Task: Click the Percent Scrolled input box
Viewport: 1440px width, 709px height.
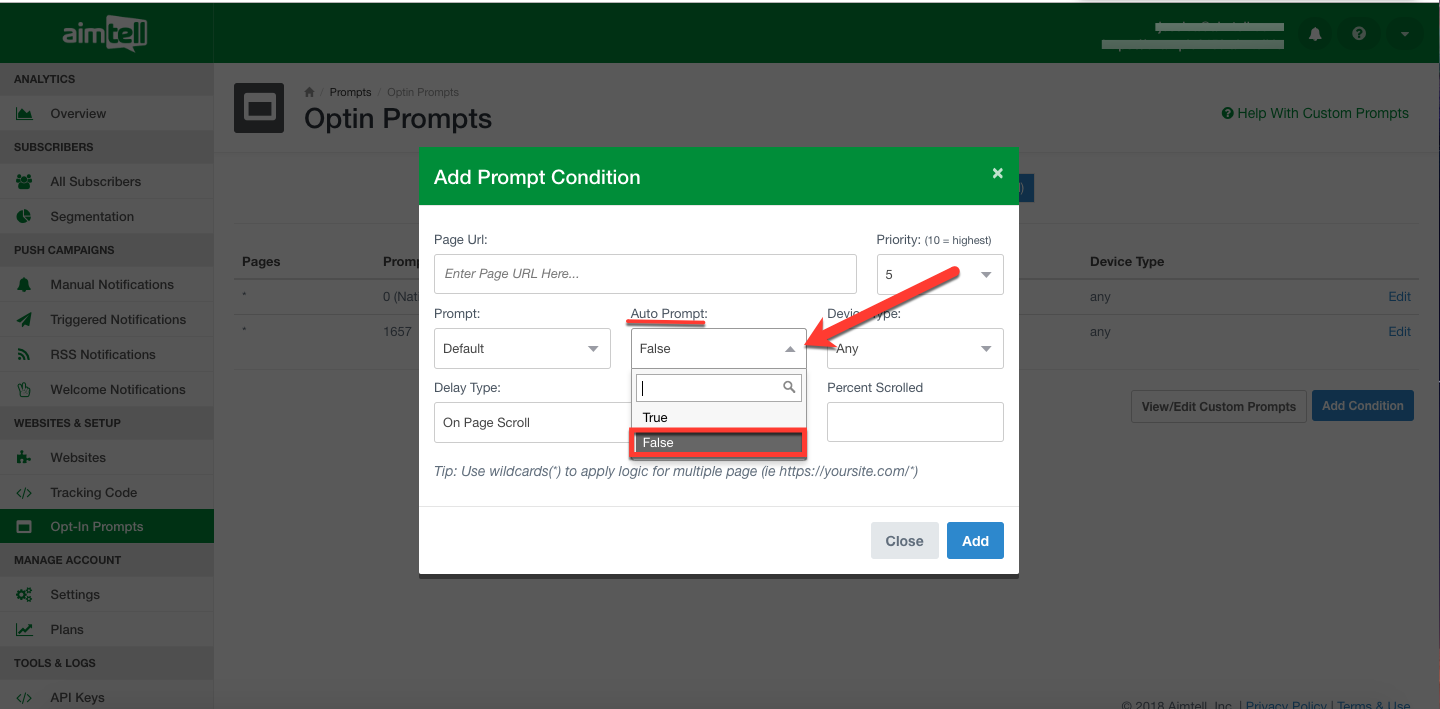Action: (x=914, y=422)
